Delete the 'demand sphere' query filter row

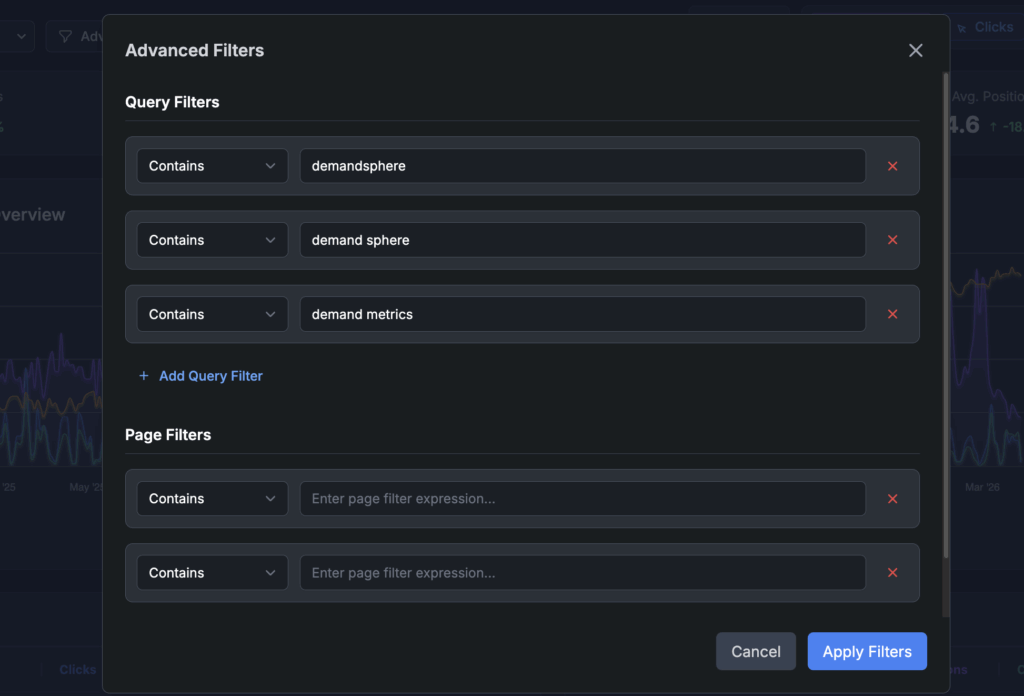pos(892,240)
